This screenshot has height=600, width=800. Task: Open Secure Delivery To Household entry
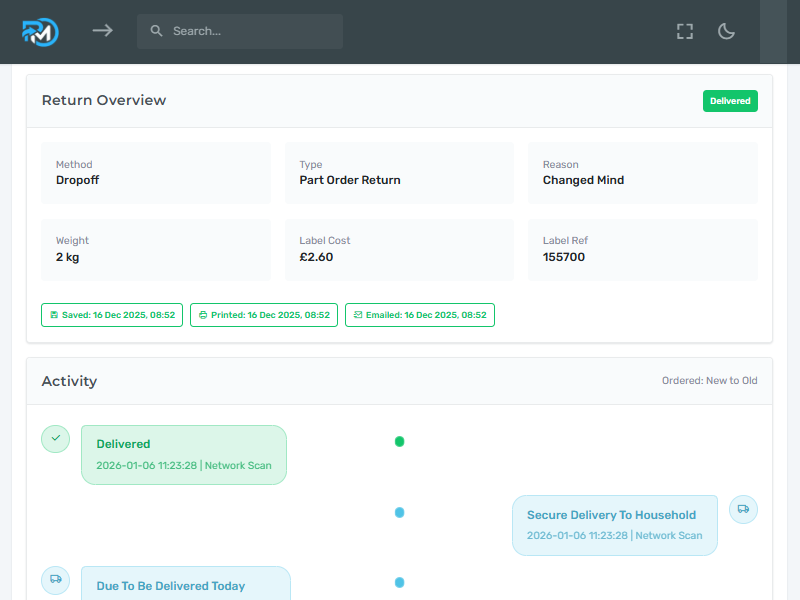point(614,525)
